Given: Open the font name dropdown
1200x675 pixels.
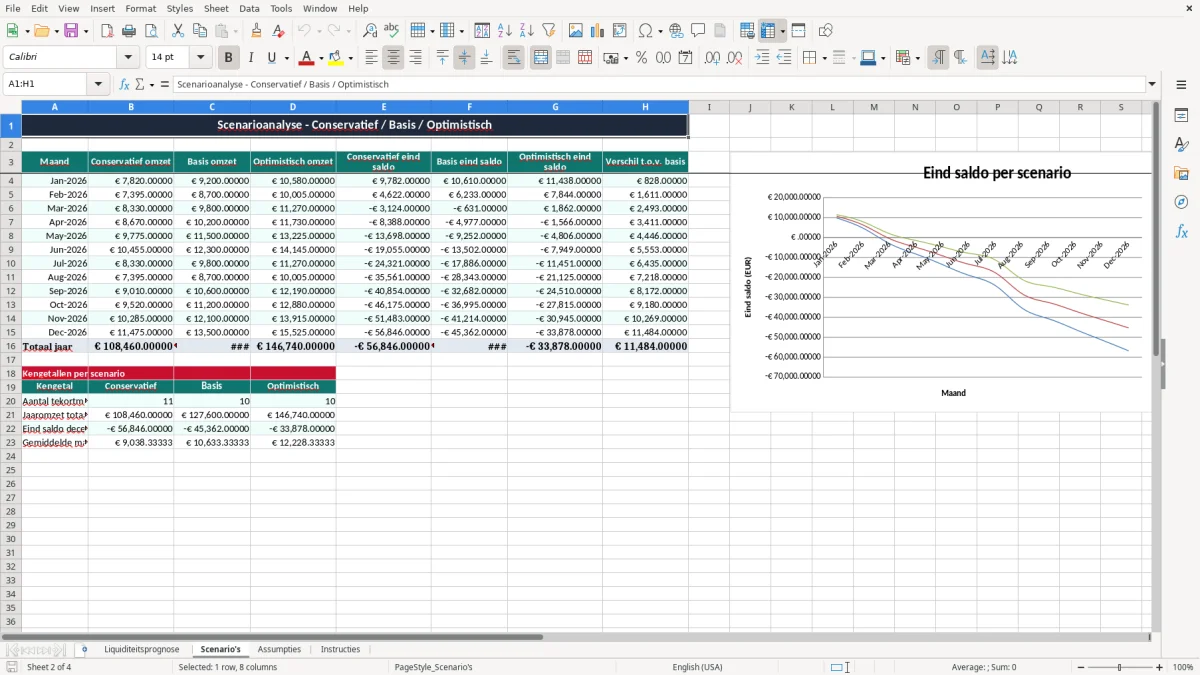Looking at the screenshot, I should click(x=128, y=58).
